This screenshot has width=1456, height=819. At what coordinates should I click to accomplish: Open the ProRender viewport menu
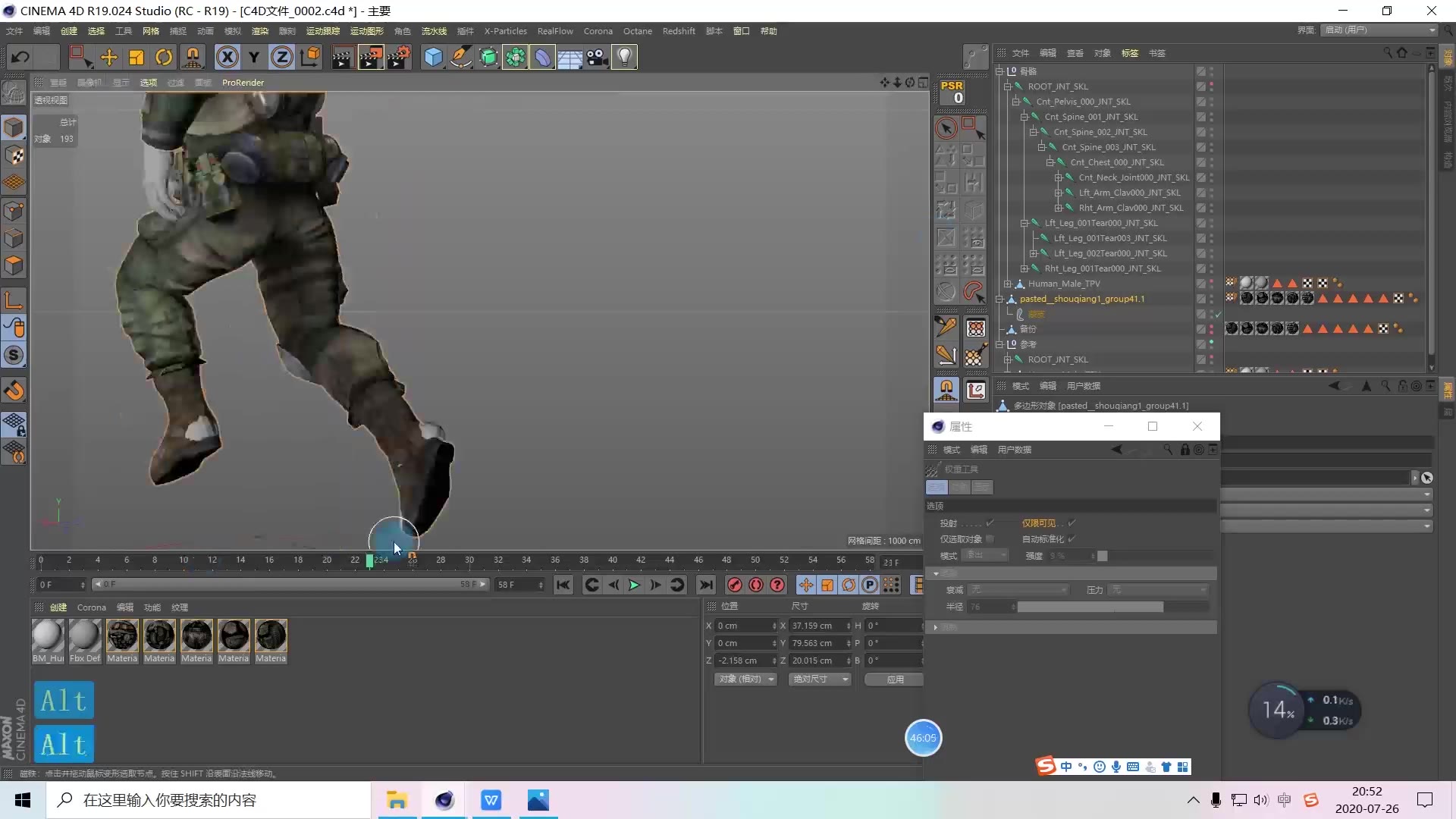tap(243, 83)
